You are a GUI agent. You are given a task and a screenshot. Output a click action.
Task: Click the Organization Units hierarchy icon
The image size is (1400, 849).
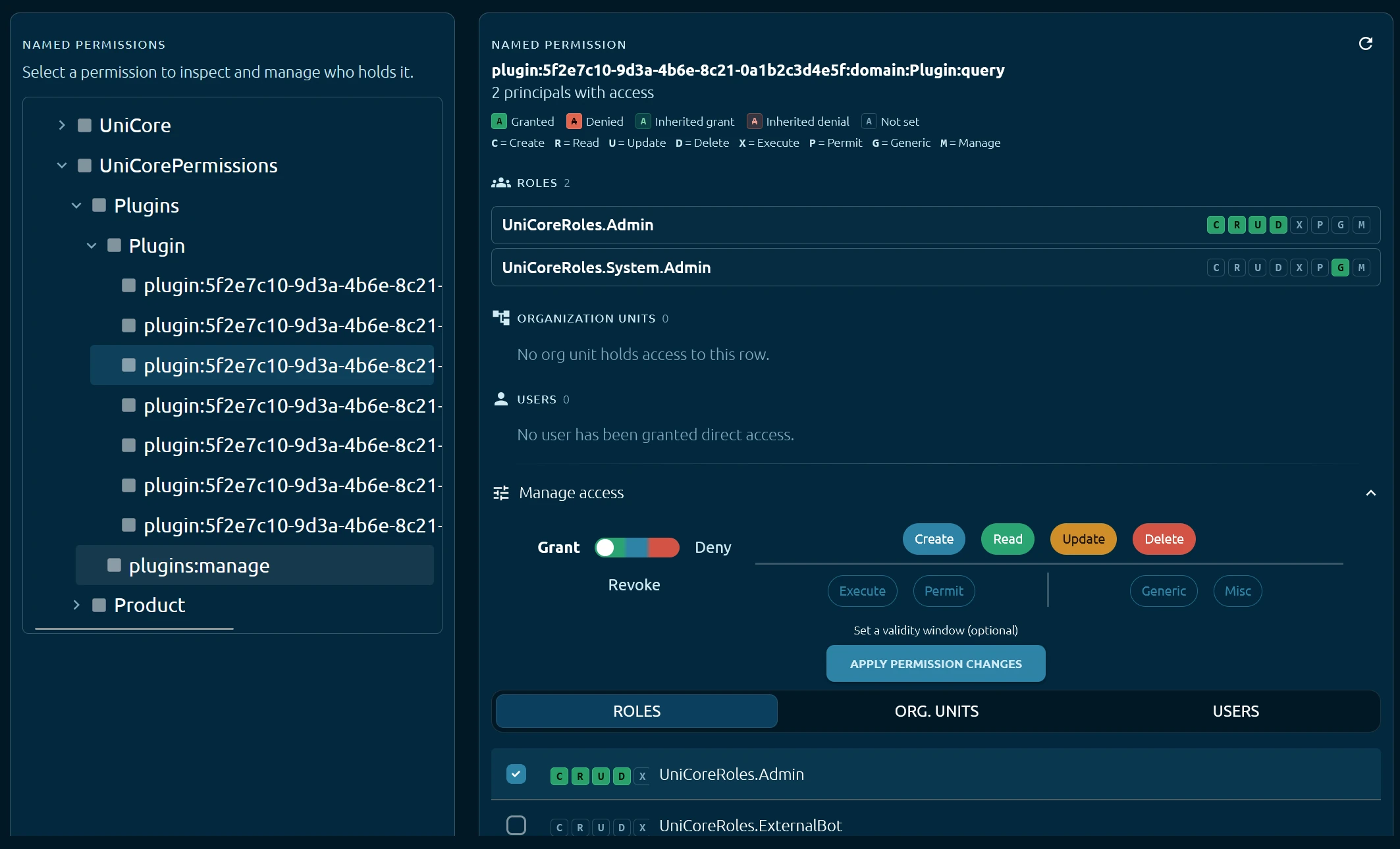(500, 319)
